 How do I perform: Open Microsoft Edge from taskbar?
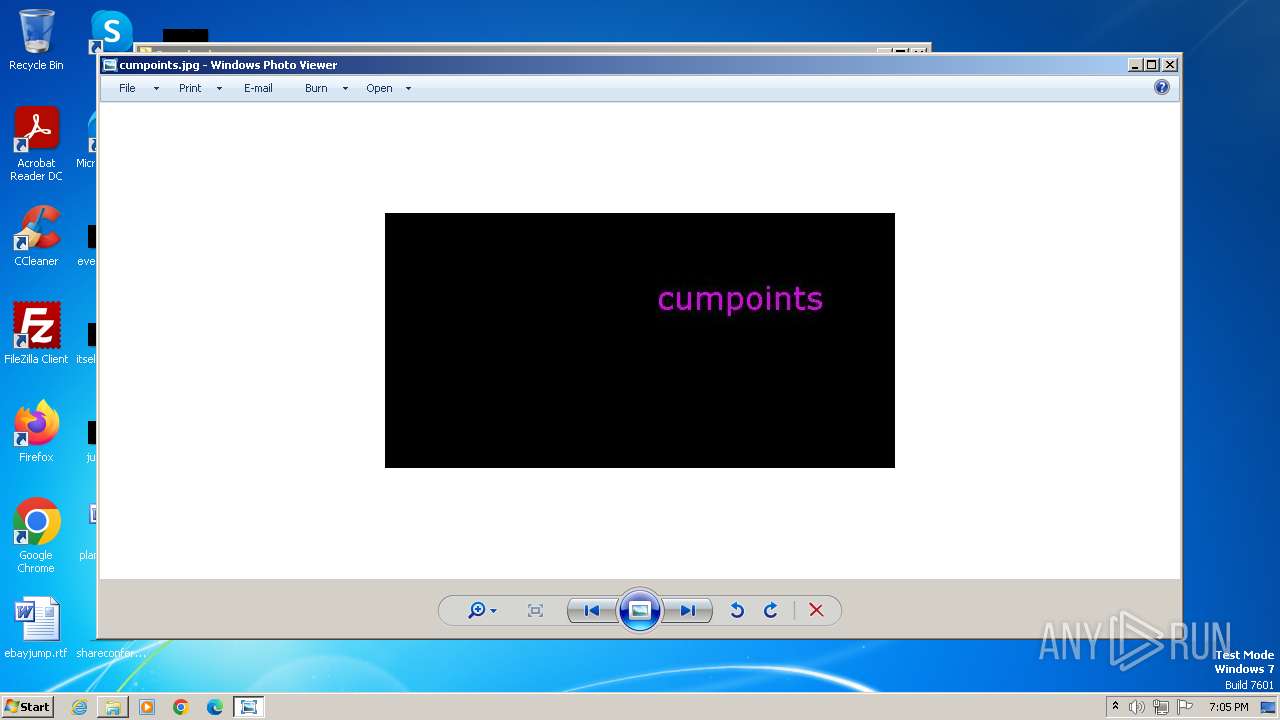[215, 707]
